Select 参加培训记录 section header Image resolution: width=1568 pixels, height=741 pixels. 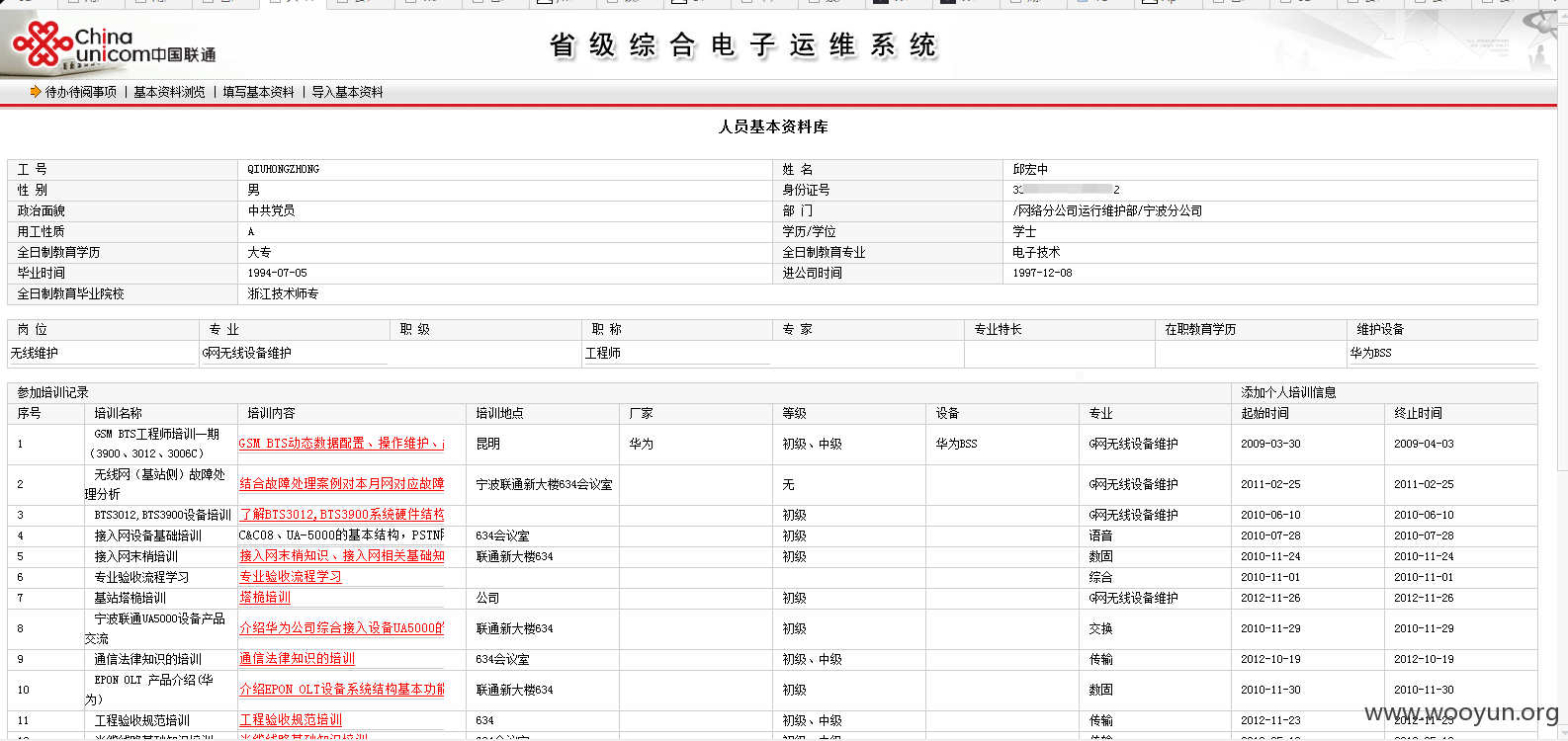coord(52,392)
